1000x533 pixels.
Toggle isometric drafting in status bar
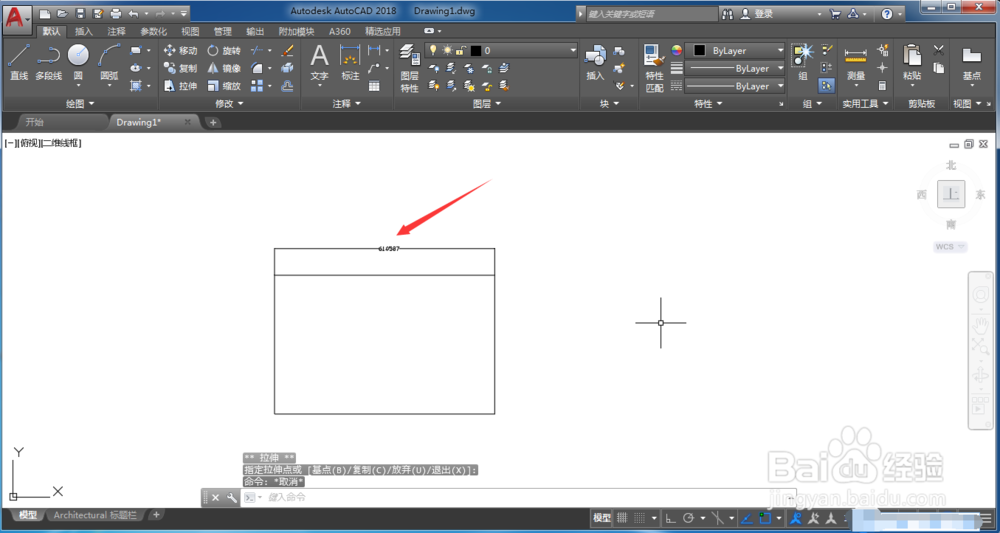[719, 518]
